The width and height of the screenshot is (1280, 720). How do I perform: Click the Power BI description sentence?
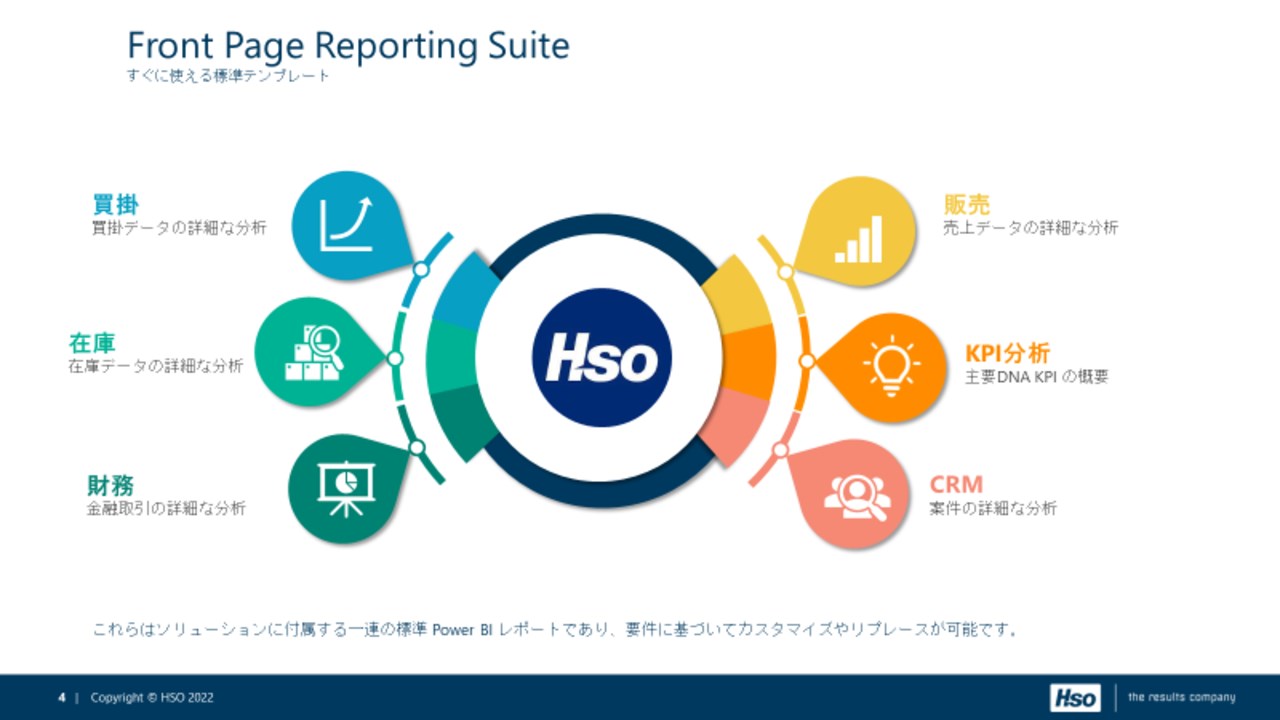pyautogui.click(x=556, y=630)
